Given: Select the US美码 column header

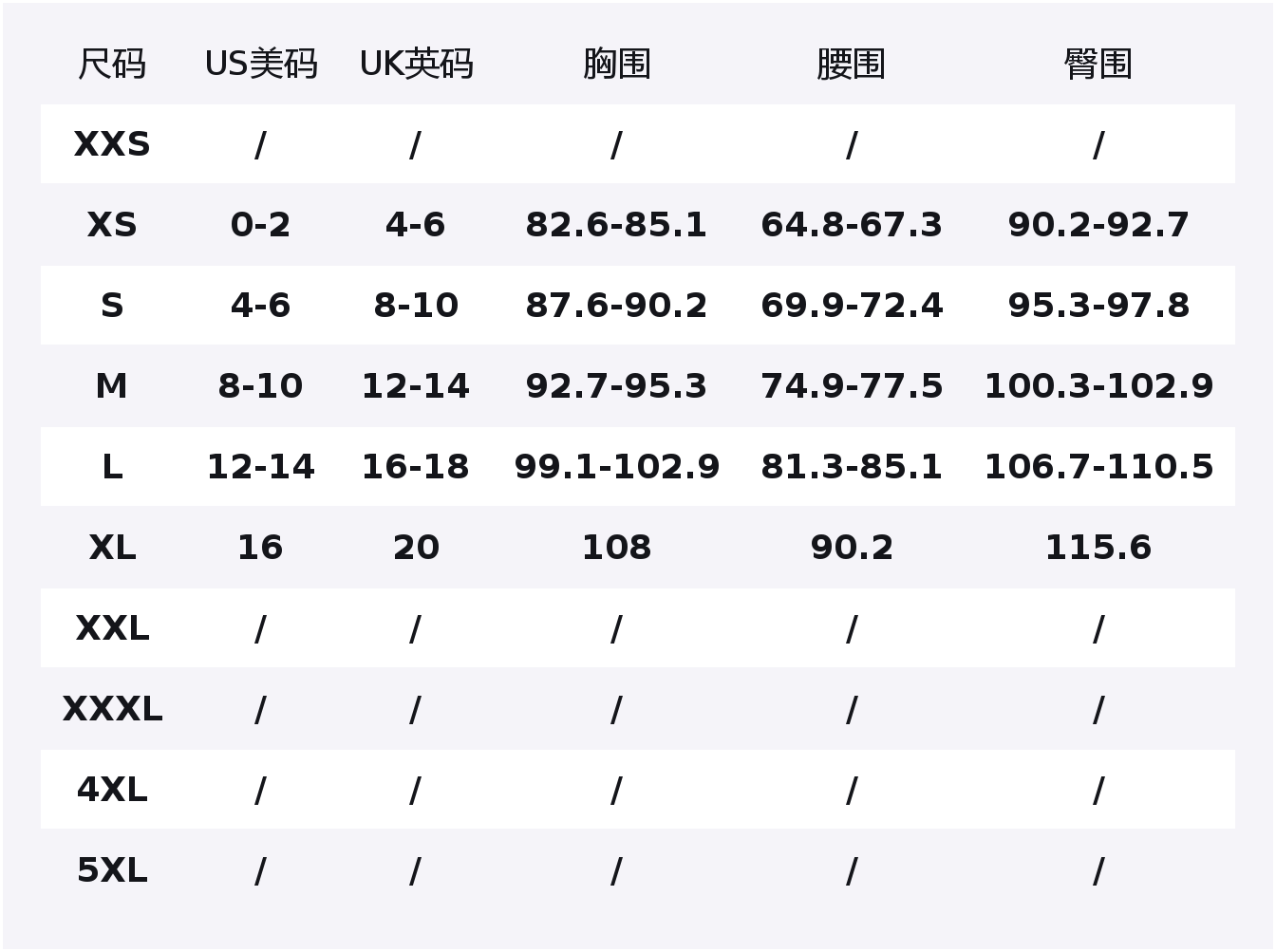Looking at the screenshot, I should tap(261, 65).
